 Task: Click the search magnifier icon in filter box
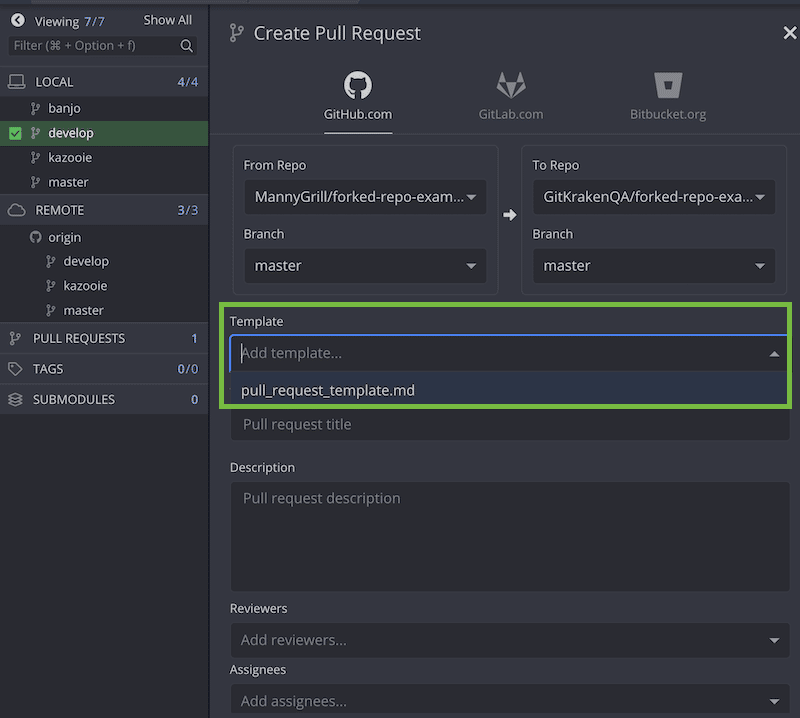(187, 46)
